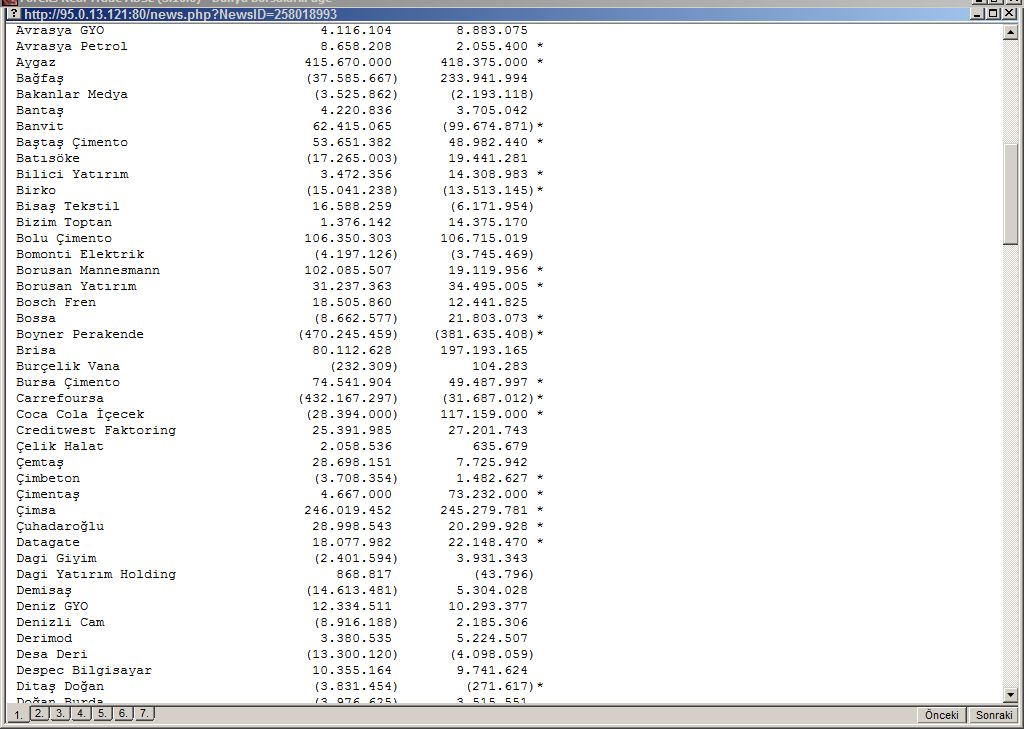The image size is (1024, 729).
Task: Select the Datagate row name
Action: pyautogui.click(x=48, y=542)
